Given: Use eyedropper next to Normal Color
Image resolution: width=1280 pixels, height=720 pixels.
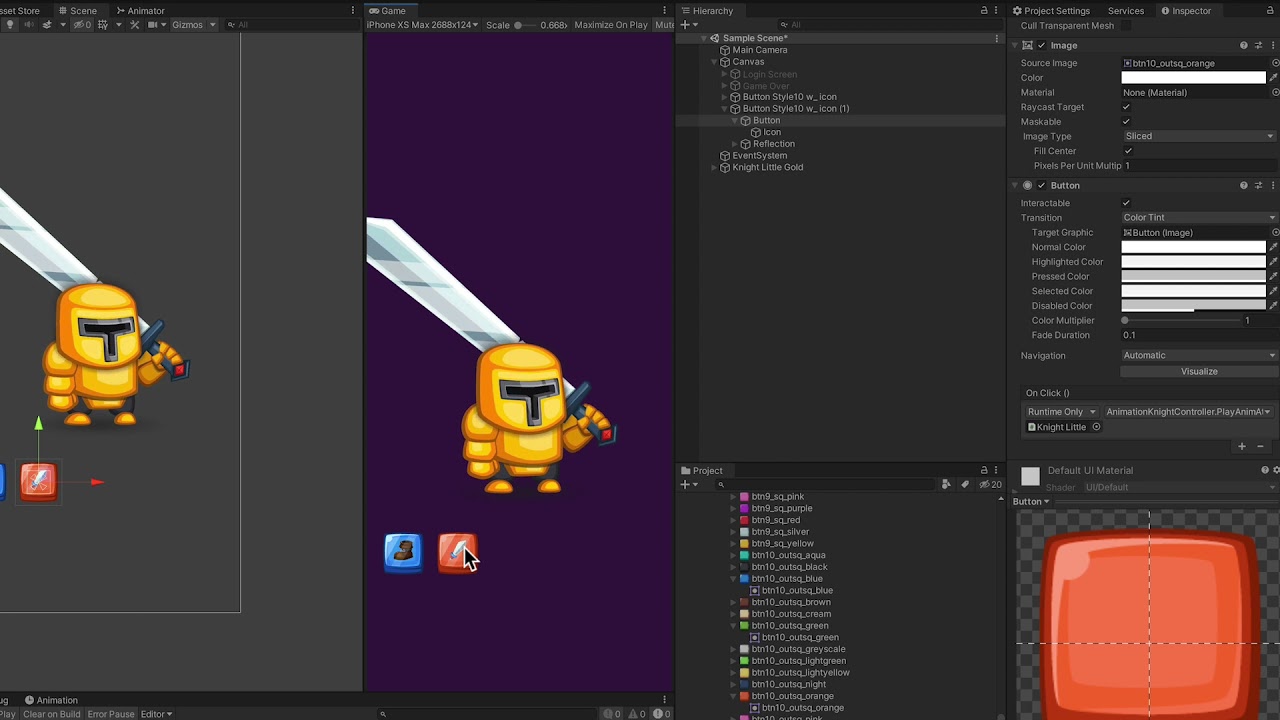Looking at the screenshot, I should pos(1274,247).
